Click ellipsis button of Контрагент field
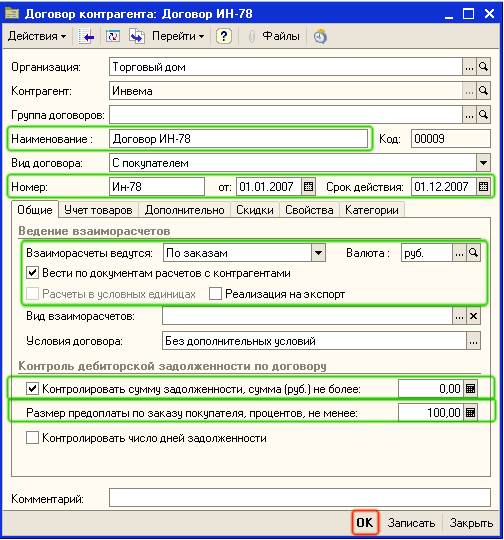This screenshot has width=504, height=540. click(469, 91)
